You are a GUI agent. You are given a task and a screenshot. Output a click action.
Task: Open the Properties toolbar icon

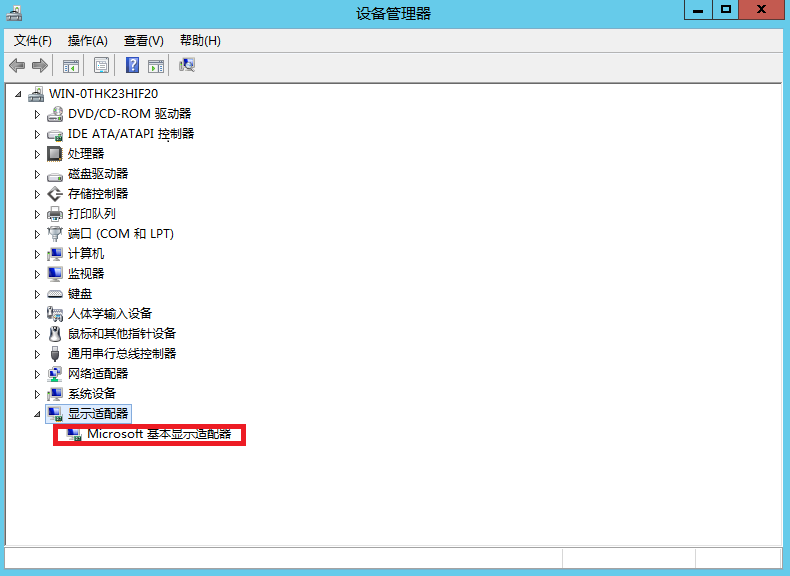pyautogui.click(x=101, y=66)
